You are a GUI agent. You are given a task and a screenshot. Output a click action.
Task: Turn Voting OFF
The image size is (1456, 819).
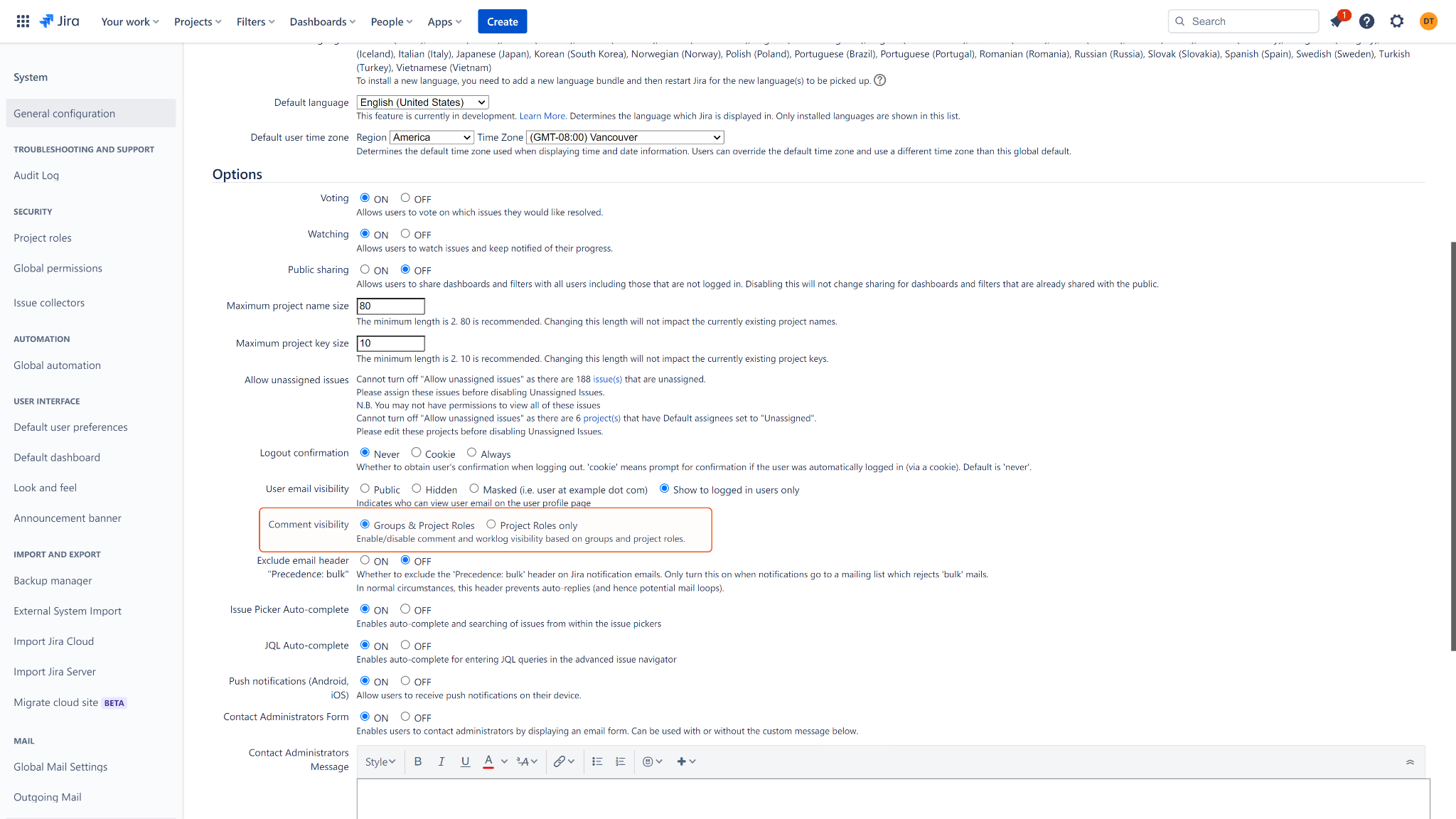(x=405, y=198)
